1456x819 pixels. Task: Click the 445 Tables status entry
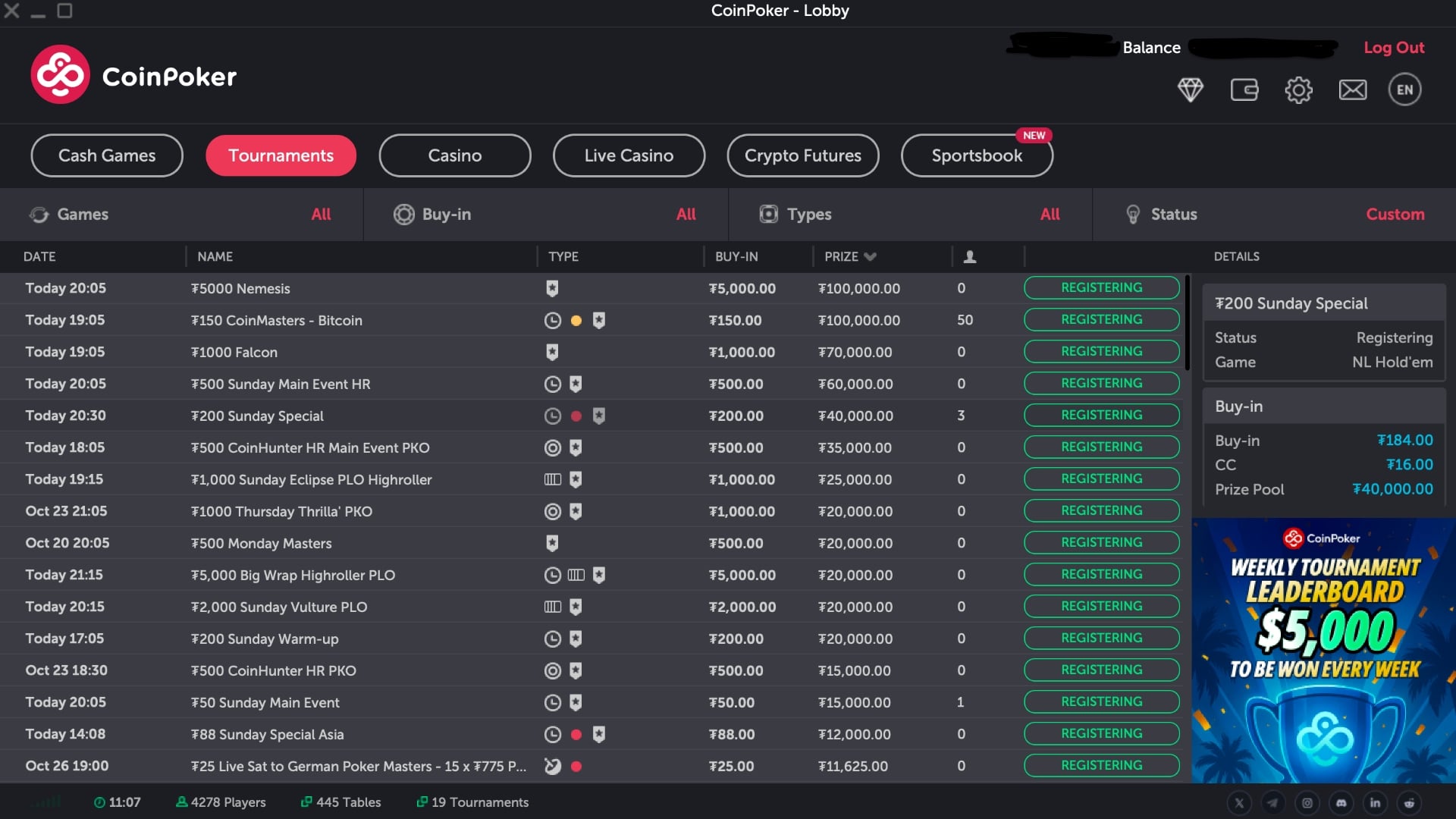point(341,802)
